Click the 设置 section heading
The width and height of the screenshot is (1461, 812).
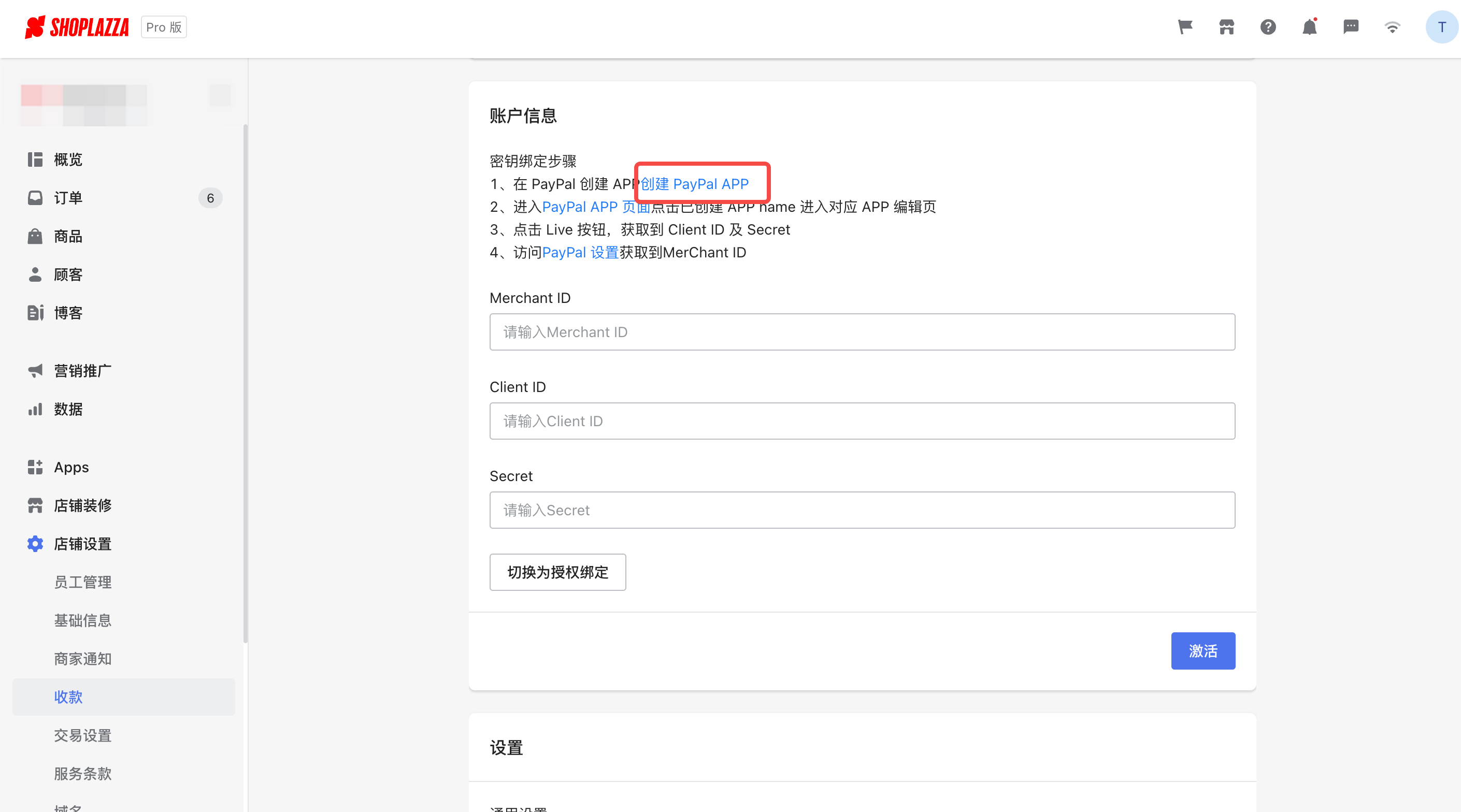click(x=507, y=747)
